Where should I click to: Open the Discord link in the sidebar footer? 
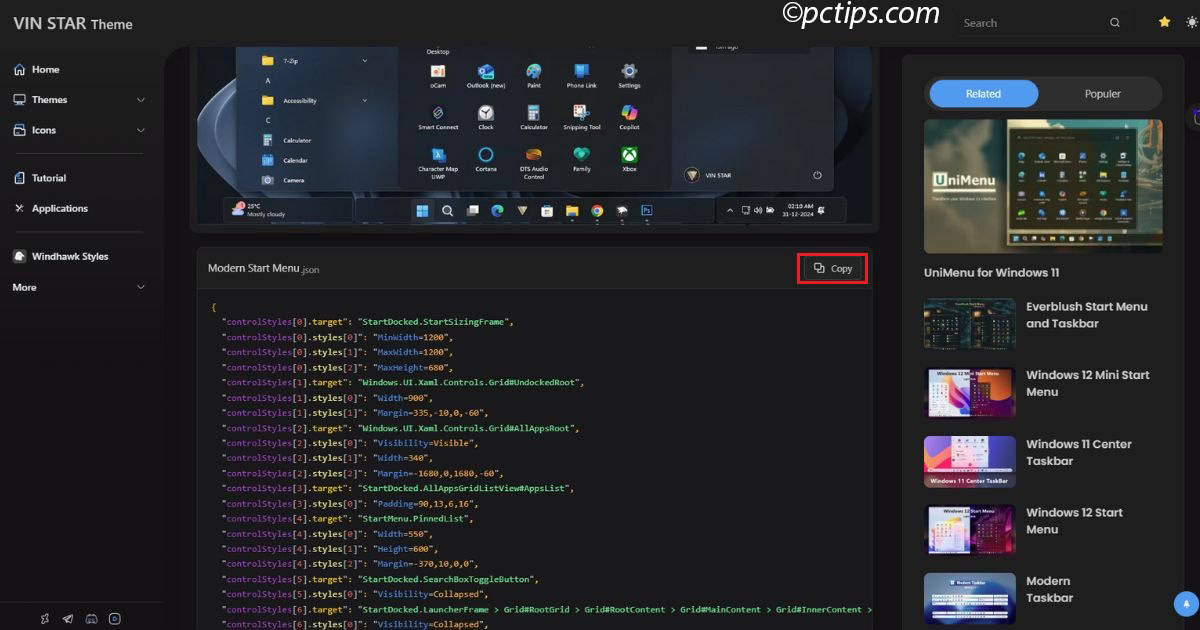click(91, 619)
